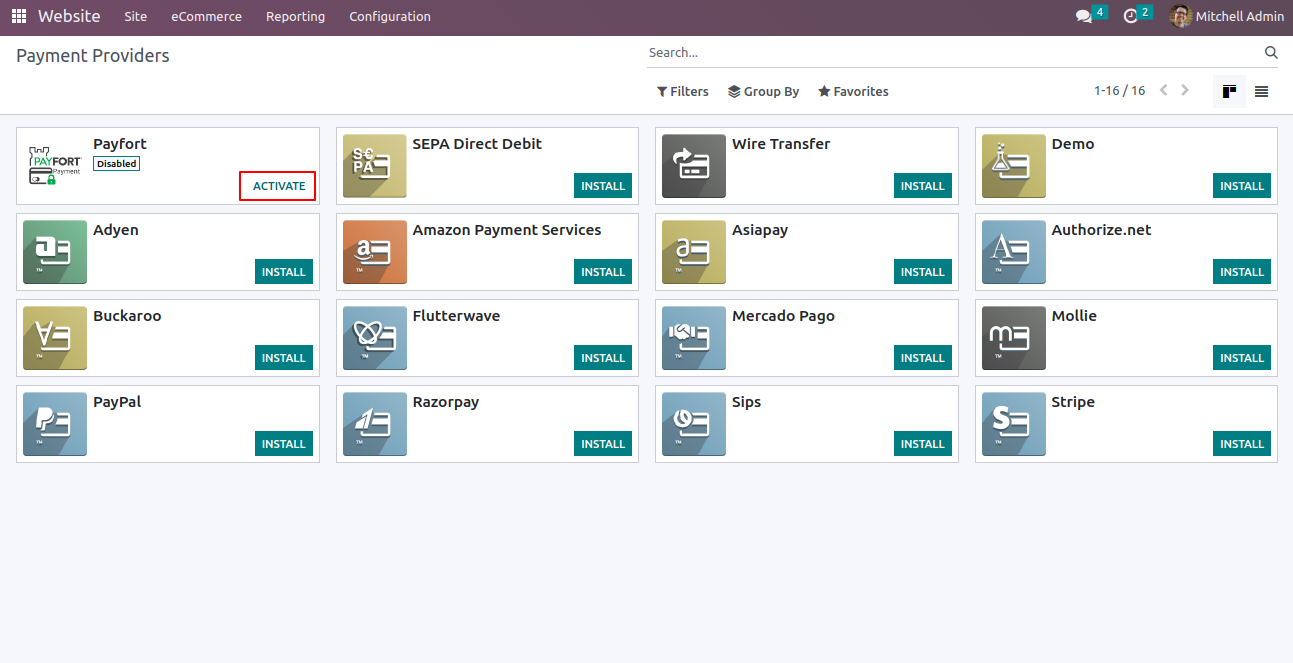Click the Wire Transfer icon
This screenshot has height=663, width=1293.
(694, 166)
